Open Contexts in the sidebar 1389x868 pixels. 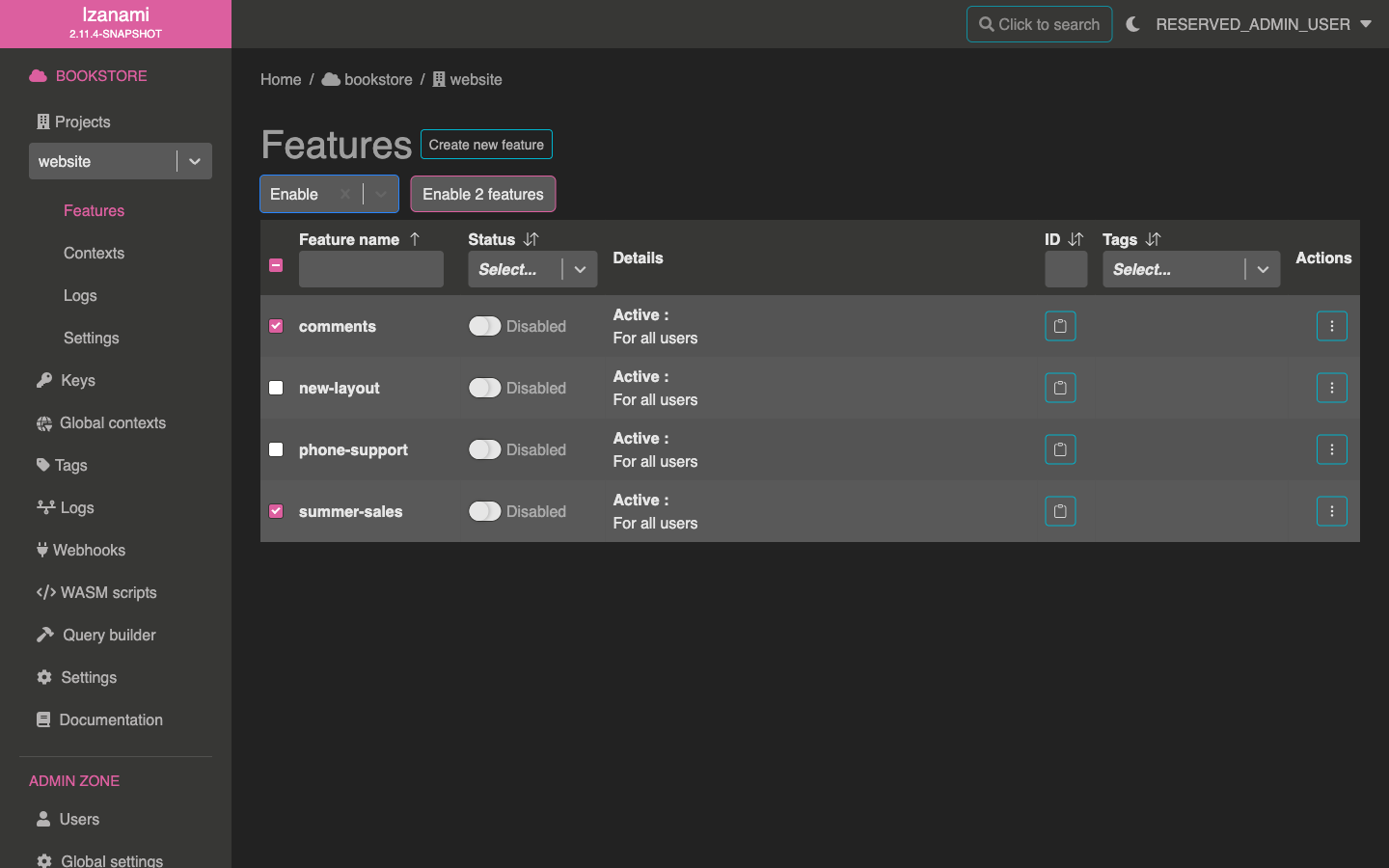94,253
